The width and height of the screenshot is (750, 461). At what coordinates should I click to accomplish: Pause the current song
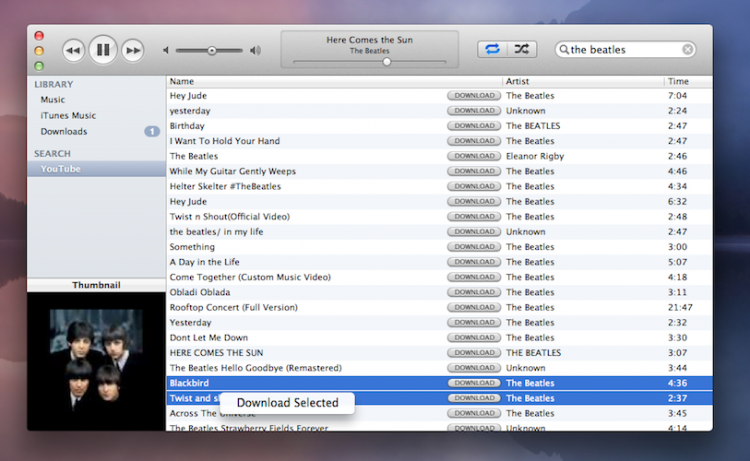click(x=103, y=50)
